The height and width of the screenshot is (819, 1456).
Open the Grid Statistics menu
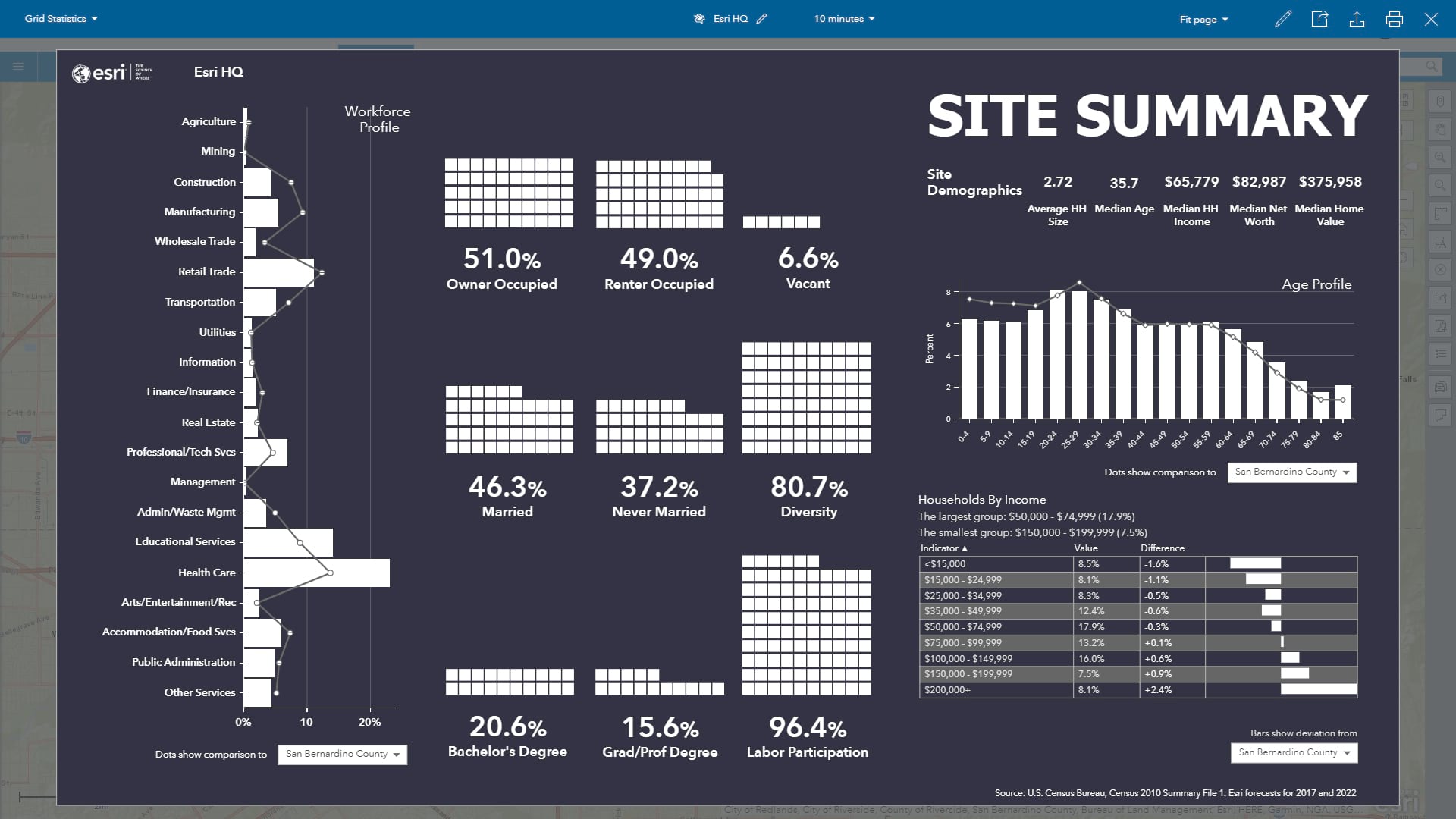tap(60, 19)
